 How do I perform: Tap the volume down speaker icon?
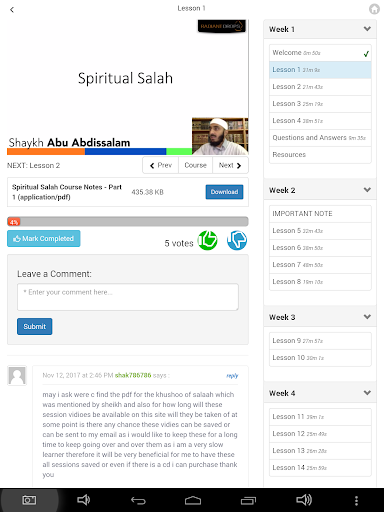point(83,500)
